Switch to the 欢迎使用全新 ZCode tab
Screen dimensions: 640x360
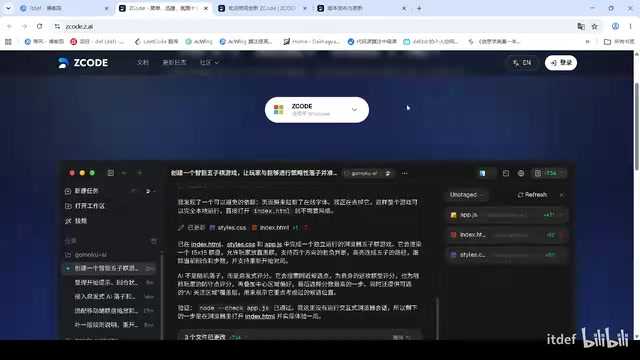(261, 8)
